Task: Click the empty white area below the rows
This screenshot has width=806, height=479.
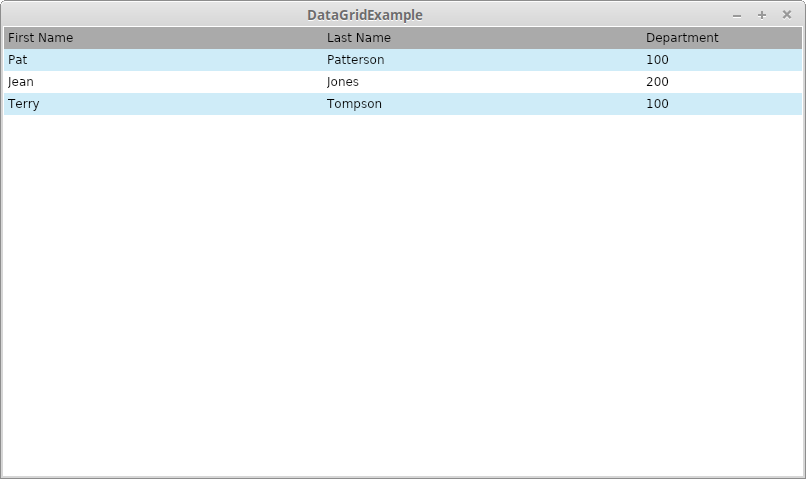Action: [x=400, y=300]
